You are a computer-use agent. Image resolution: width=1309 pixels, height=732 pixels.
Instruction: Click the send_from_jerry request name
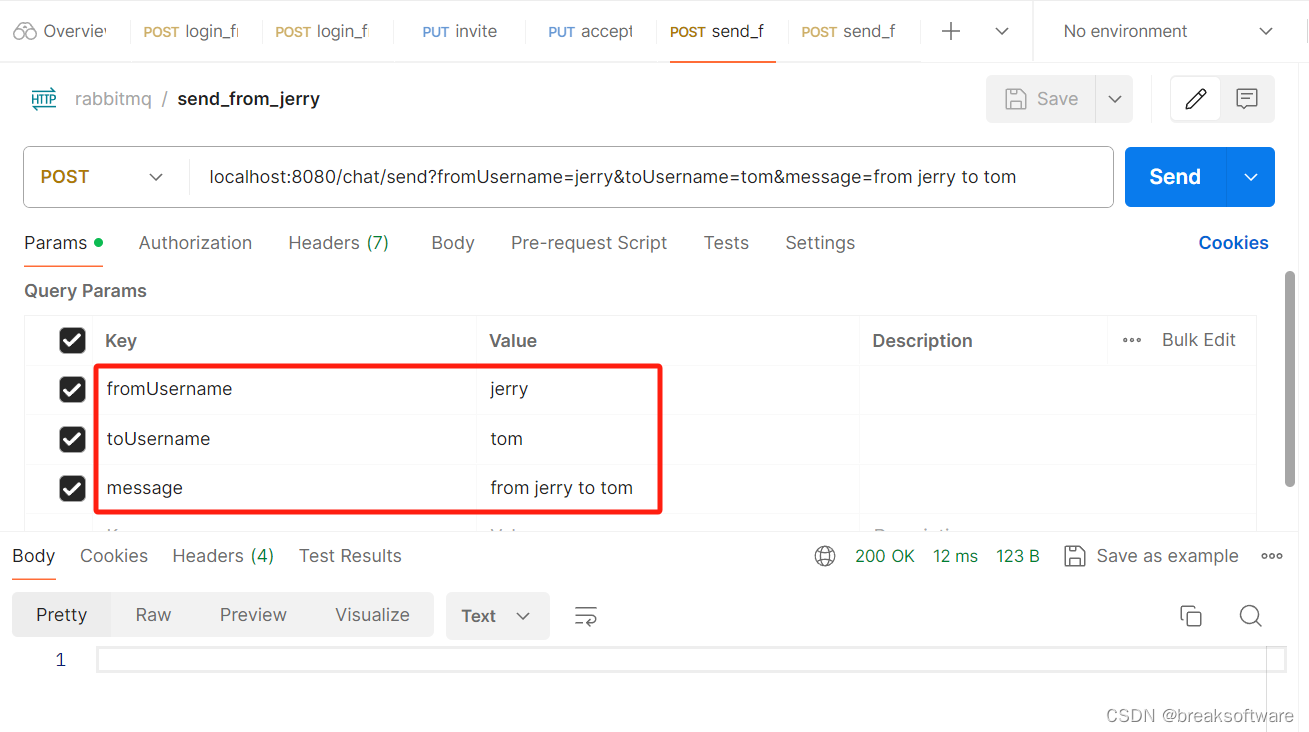tap(249, 99)
